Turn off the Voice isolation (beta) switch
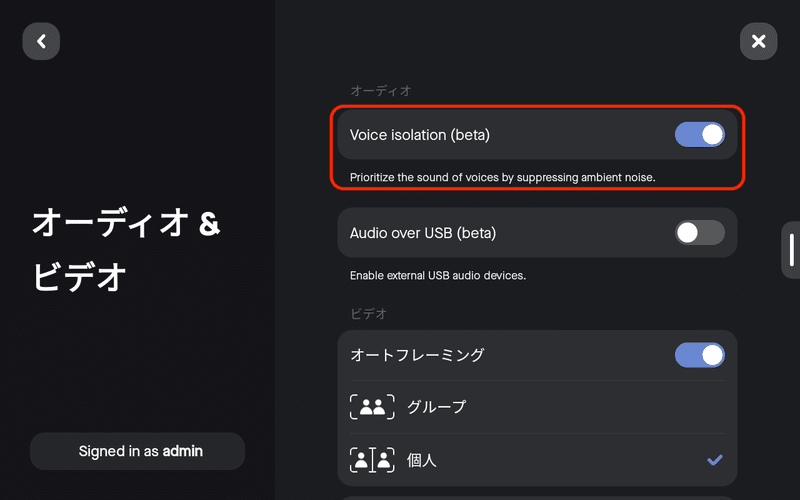The width and height of the screenshot is (800, 500). coord(699,135)
